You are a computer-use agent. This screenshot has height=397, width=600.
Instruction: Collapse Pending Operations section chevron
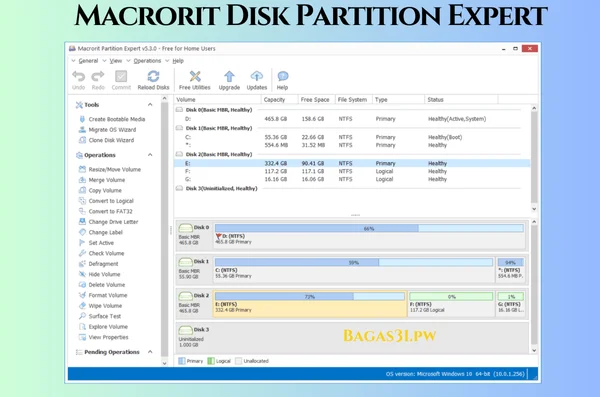pyautogui.click(x=150, y=351)
